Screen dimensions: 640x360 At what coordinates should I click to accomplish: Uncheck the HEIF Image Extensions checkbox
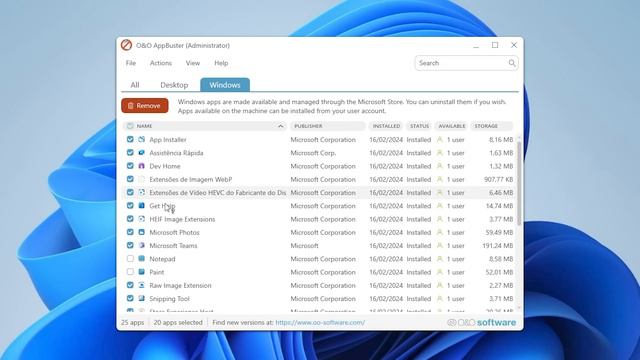tap(130, 219)
